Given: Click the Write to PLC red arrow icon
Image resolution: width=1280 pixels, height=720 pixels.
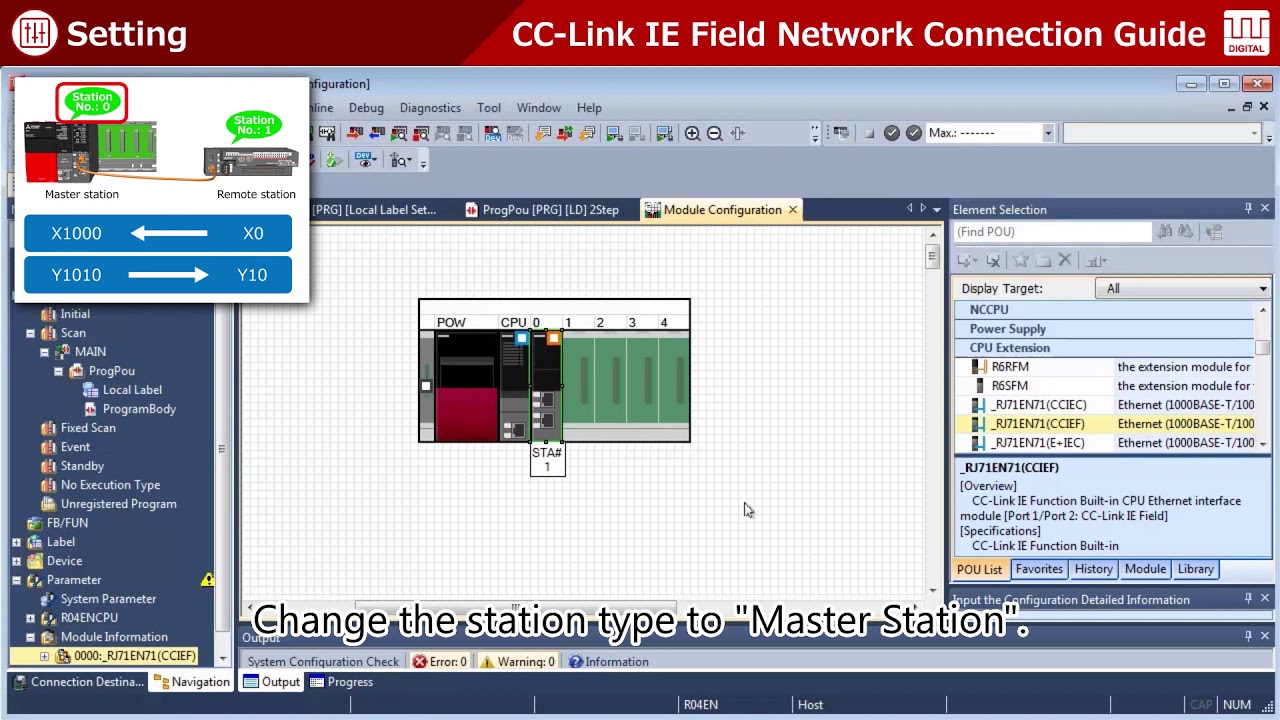Looking at the screenshot, I should pyautogui.click(x=355, y=133).
